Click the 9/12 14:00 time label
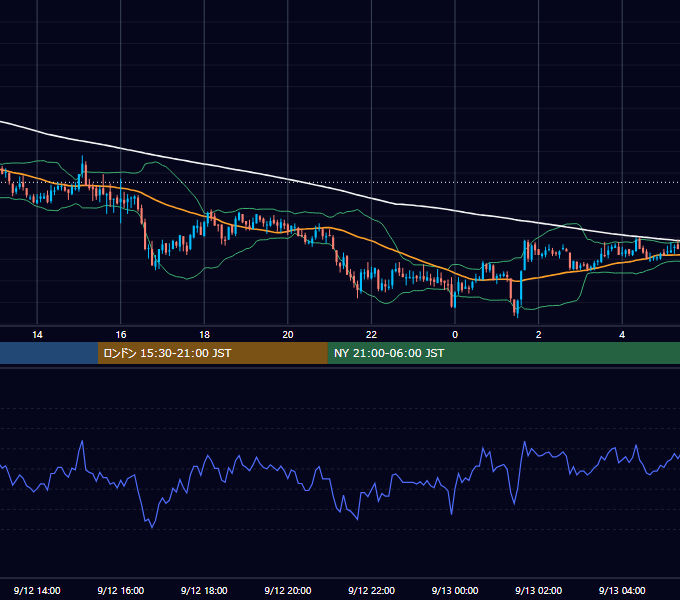680x600 pixels. pos(37,590)
